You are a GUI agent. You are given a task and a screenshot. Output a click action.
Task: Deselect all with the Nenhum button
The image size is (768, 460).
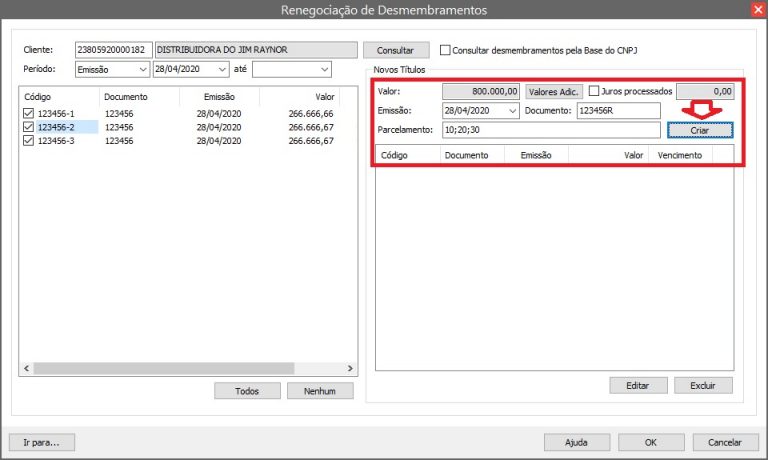pos(320,391)
